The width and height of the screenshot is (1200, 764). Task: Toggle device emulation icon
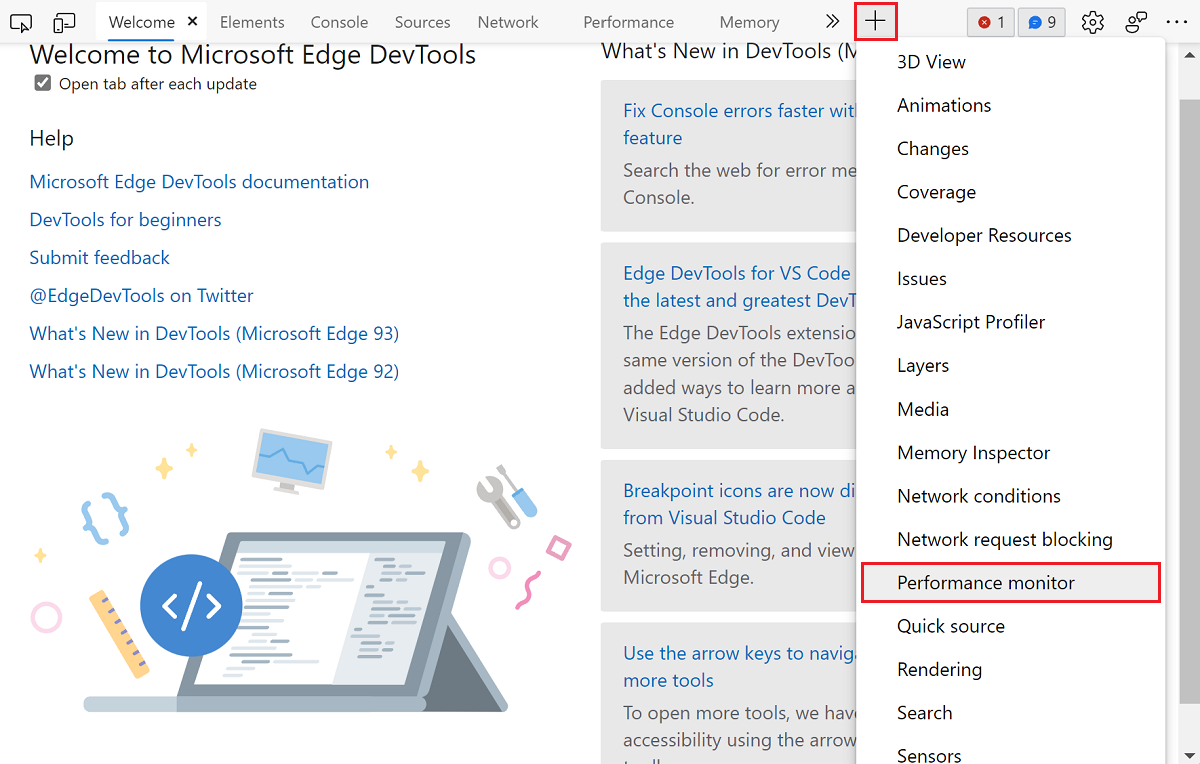tap(65, 22)
